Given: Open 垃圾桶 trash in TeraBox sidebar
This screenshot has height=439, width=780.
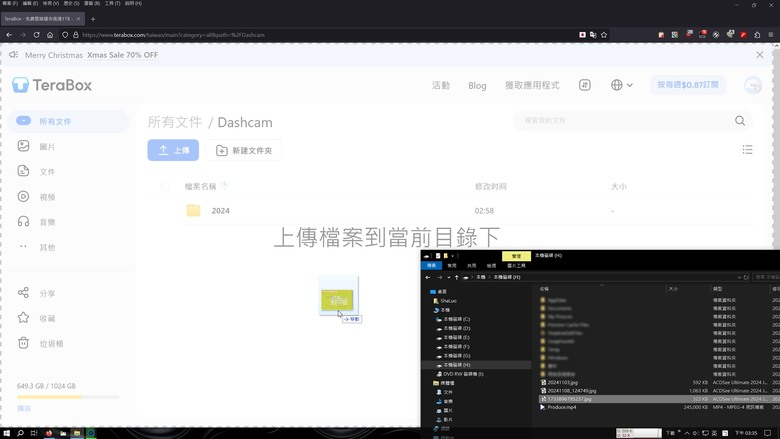Looking at the screenshot, I should (x=40, y=343).
